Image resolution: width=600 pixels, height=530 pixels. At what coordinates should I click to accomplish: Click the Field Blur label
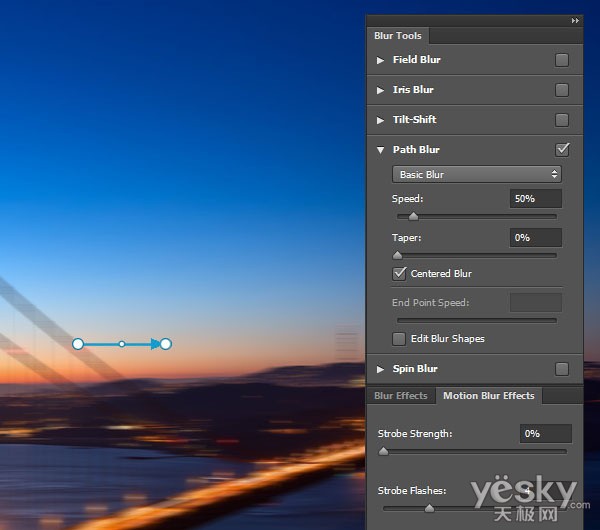coord(417,60)
